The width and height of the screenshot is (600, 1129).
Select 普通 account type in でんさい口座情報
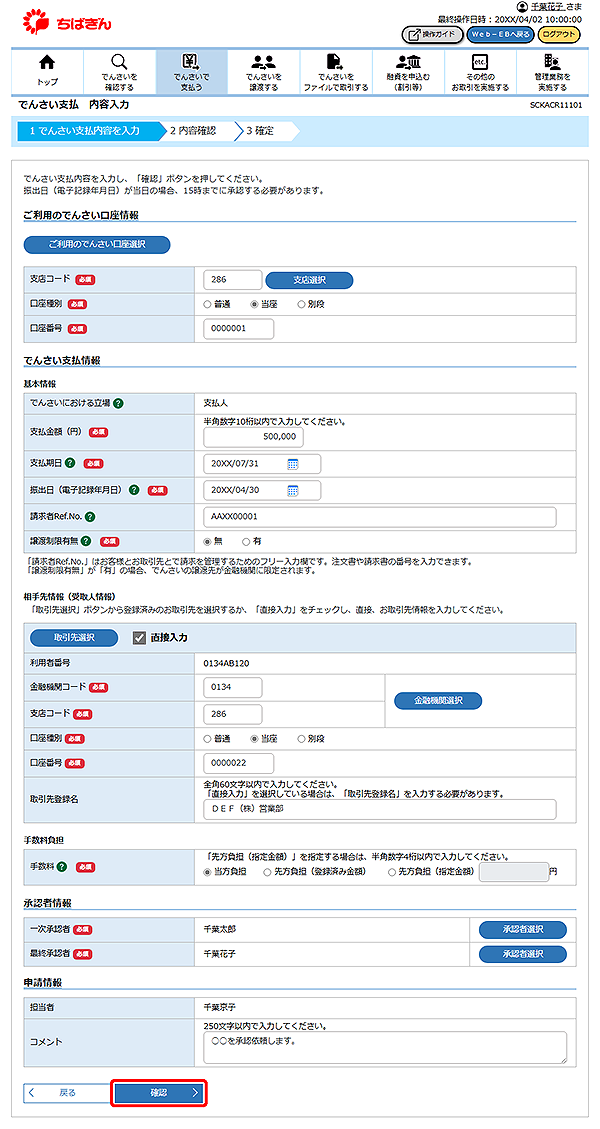click(x=208, y=303)
